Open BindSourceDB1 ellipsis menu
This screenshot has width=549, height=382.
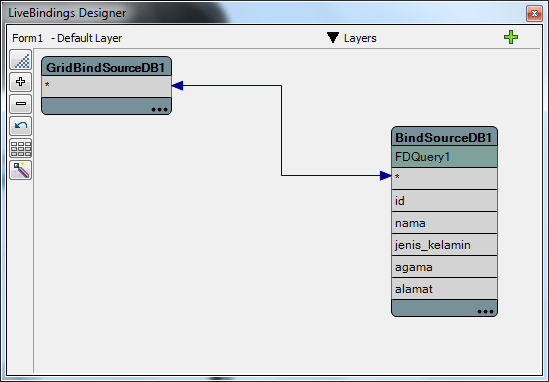485,312
